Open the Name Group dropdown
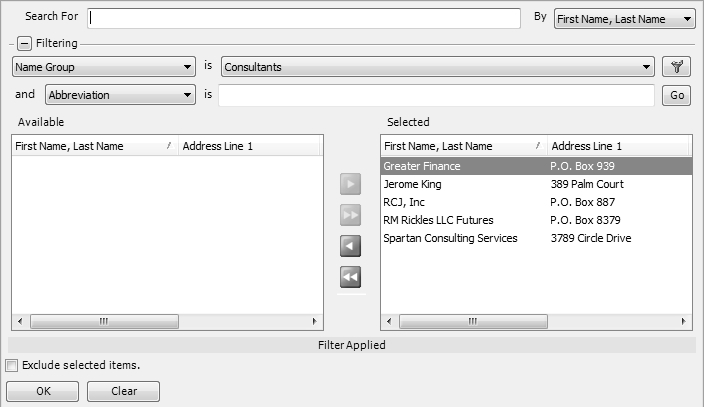This screenshot has height=407, width=704. pyautogui.click(x=103, y=67)
